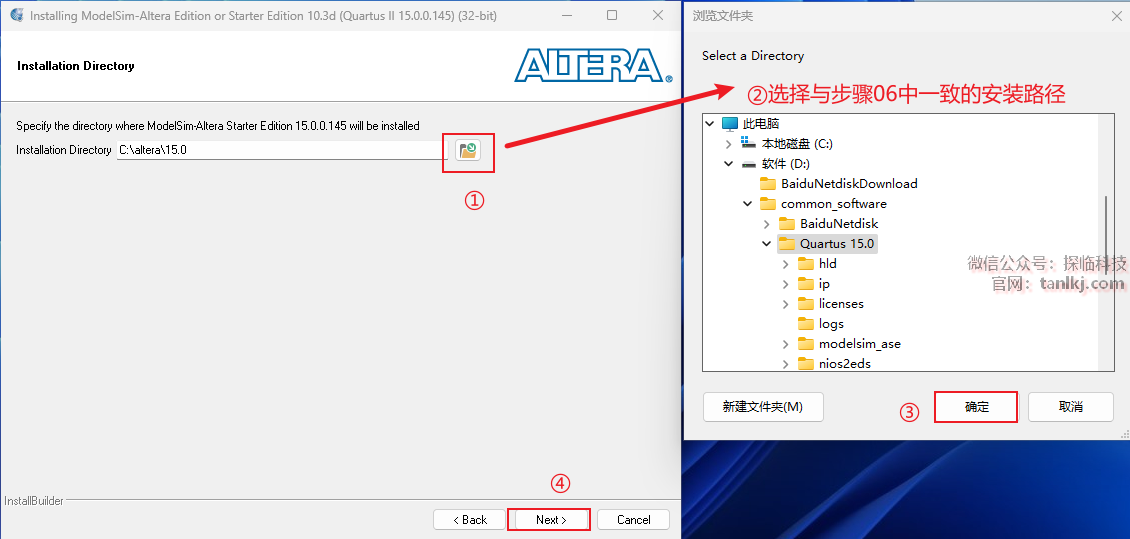Select 此电脑 in the directory tree
Screen dimensions: 1130x539
(x=761, y=124)
